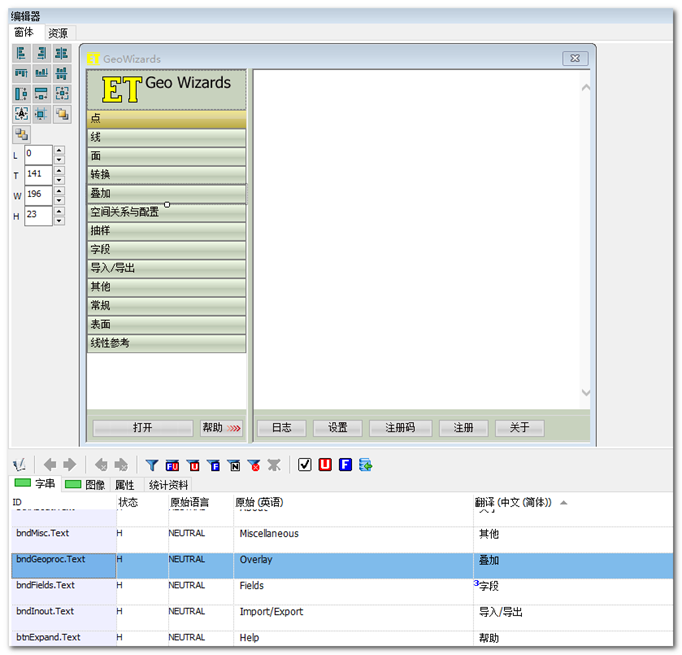Image resolution: width=682 pixels, height=655 pixels.
Task: Click the 日志 button
Action: [x=282, y=428]
